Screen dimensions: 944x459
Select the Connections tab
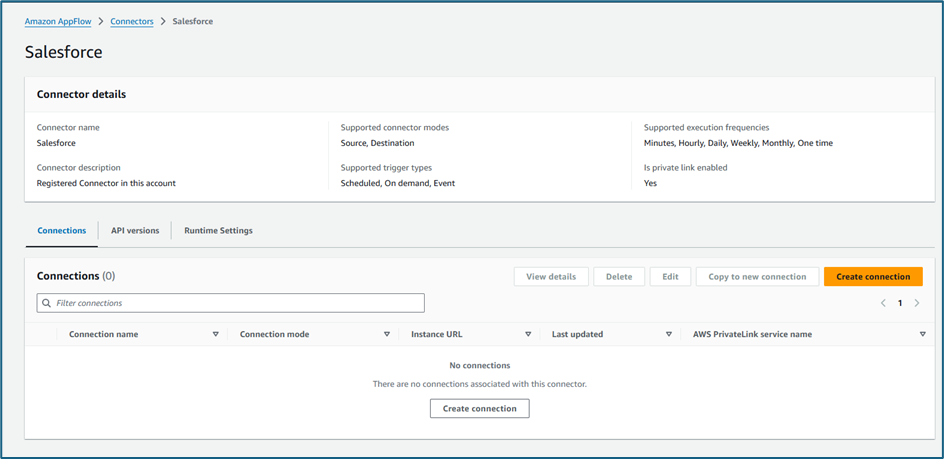click(x=61, y=231)
